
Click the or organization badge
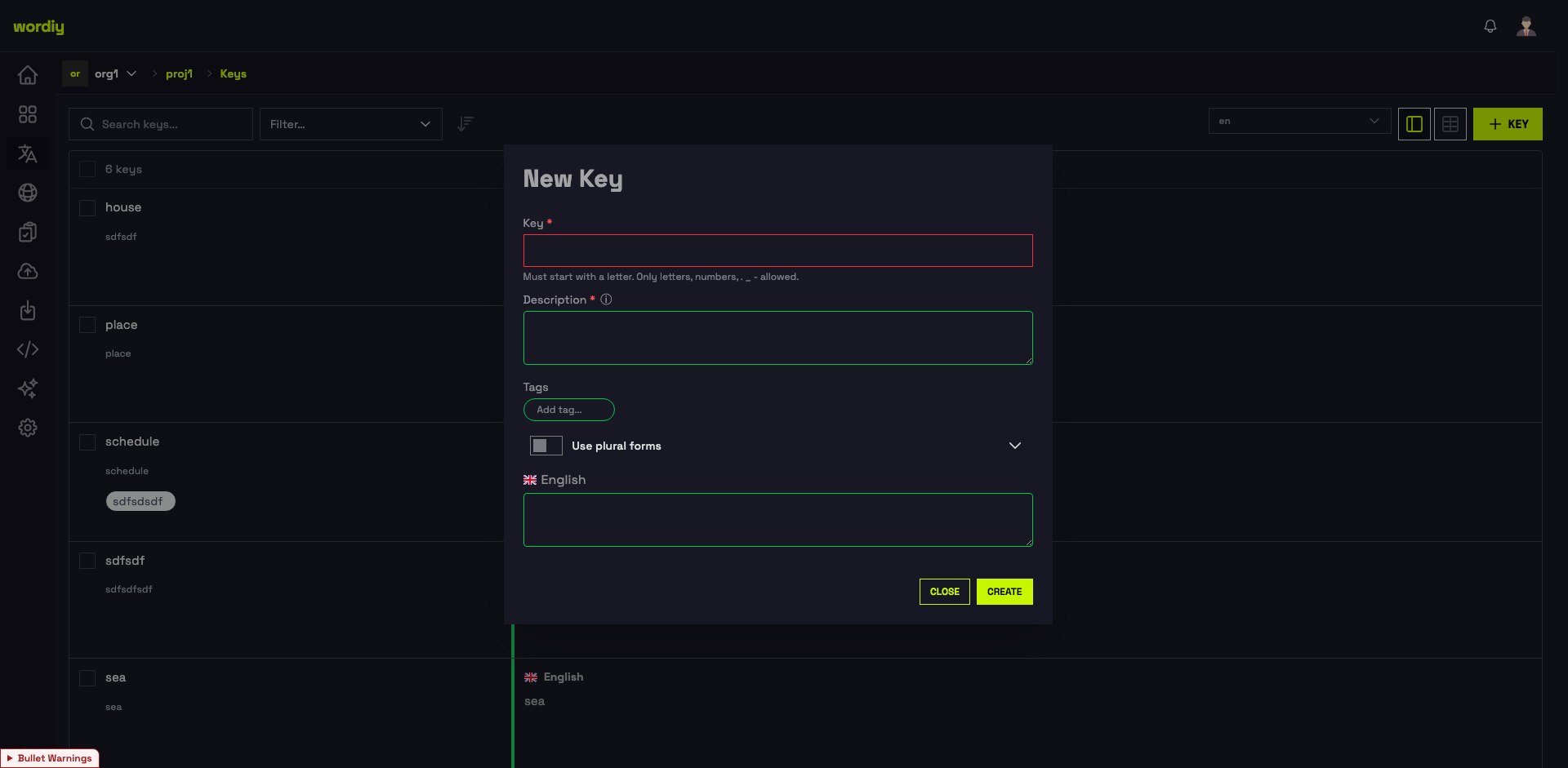coord(75,73)
